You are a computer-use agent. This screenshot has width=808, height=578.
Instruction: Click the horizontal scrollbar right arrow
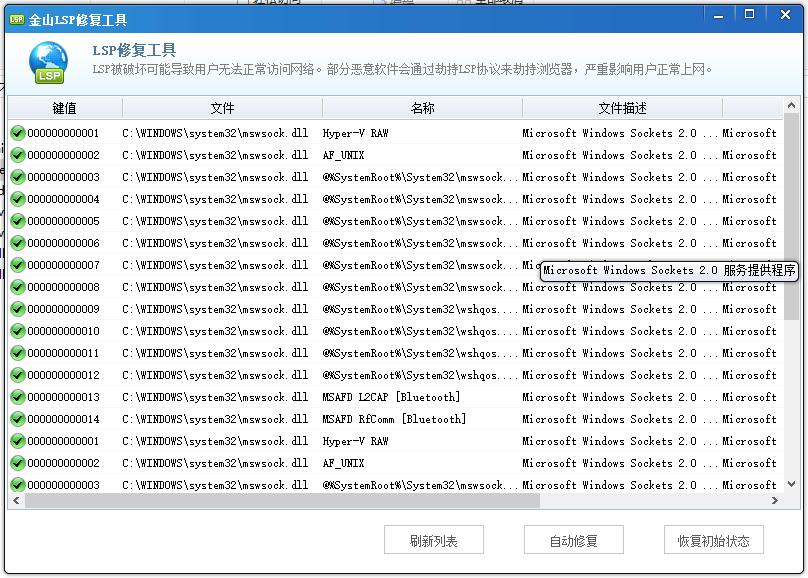click(x=775, y=500)
